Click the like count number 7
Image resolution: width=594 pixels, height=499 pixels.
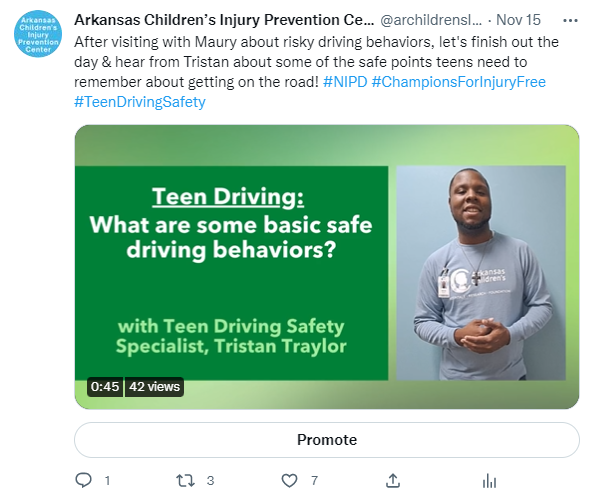pyautogui.click(x=314, y=481)
